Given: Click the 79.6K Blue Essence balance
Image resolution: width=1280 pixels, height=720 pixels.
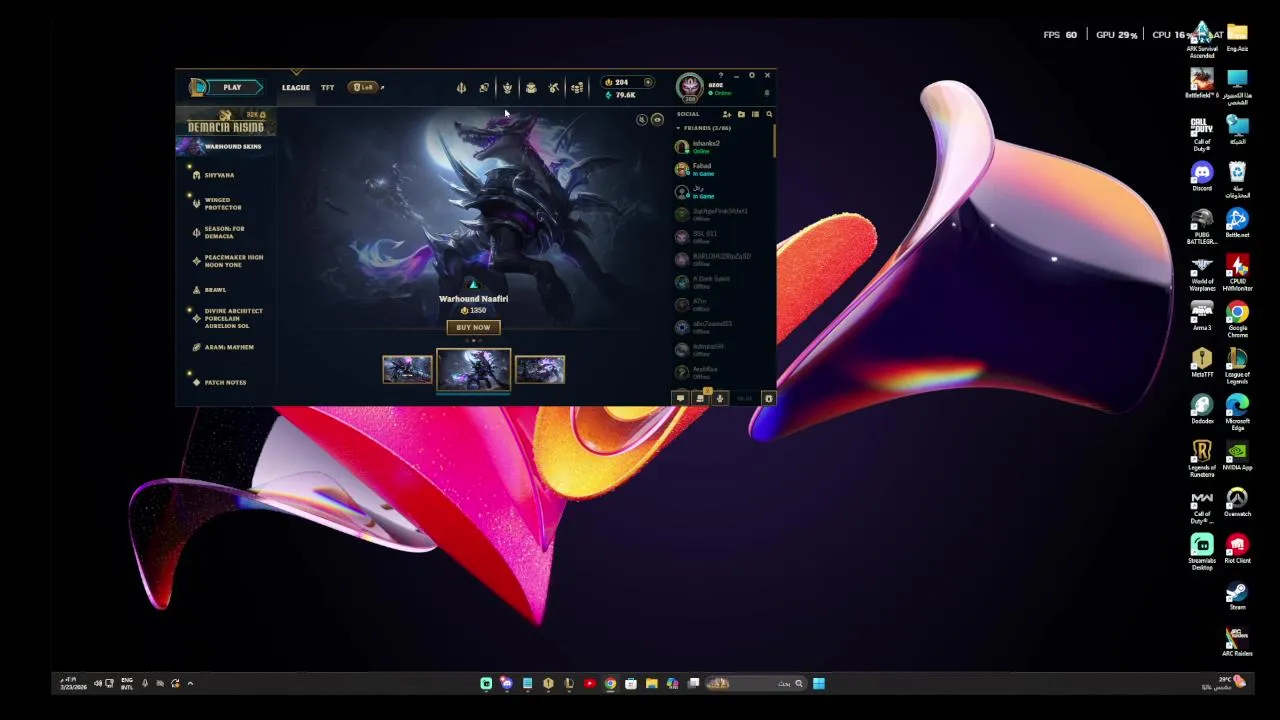Looking at the screenshot, I should coord(621,95).
